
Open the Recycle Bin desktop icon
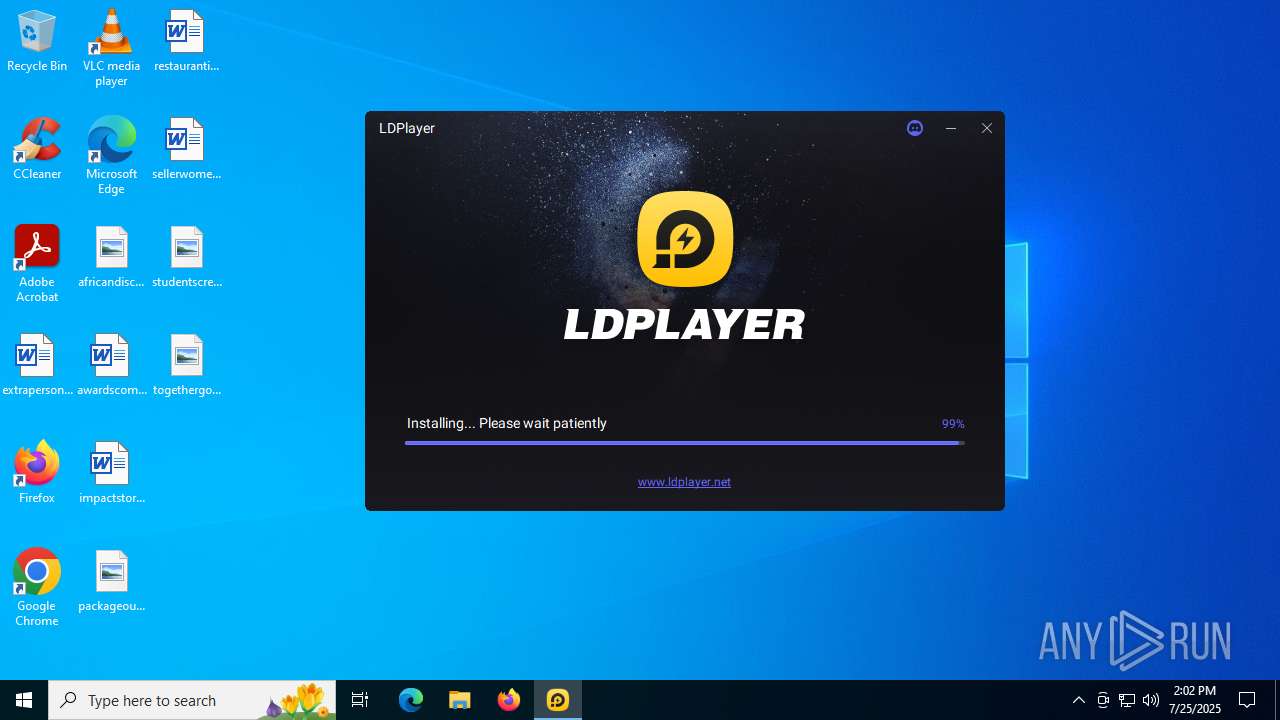tap(37, 42)
